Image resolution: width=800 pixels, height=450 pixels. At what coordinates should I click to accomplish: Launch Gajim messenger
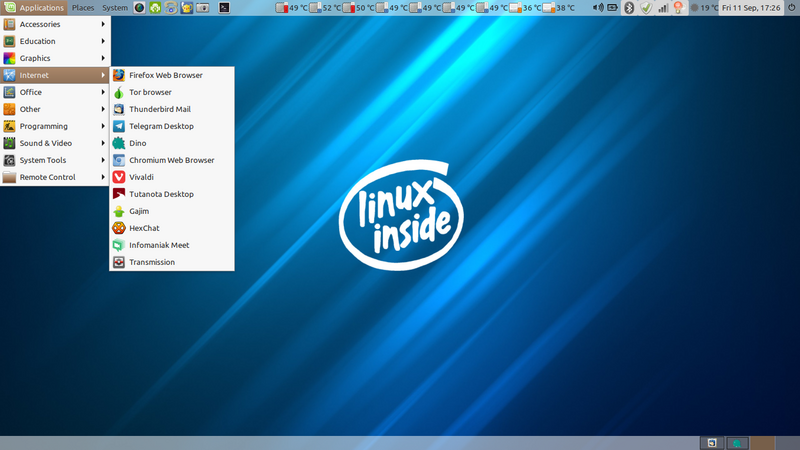[x=172, y=211]
